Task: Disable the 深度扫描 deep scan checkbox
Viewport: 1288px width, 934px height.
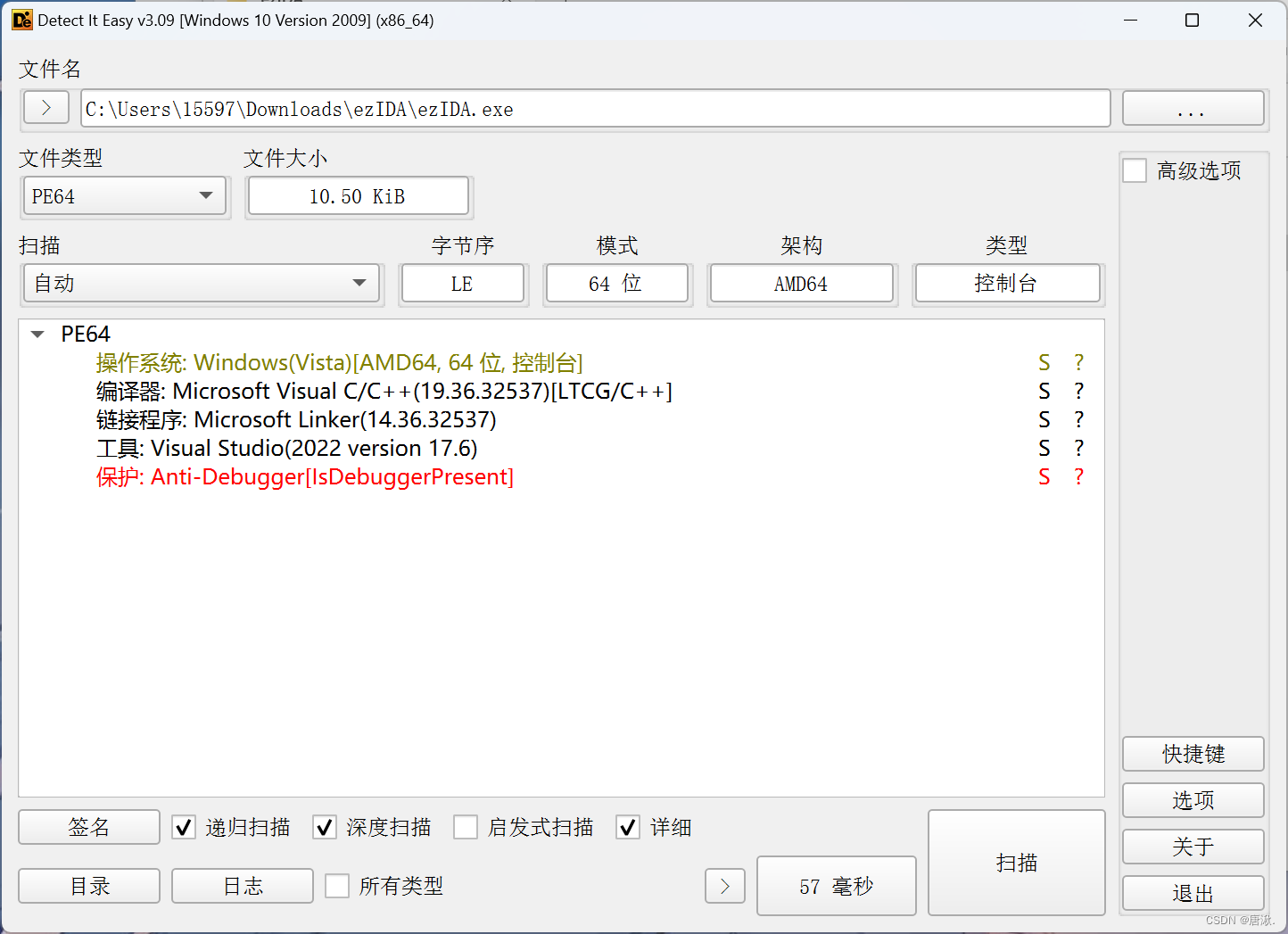Action: point(325,827)
